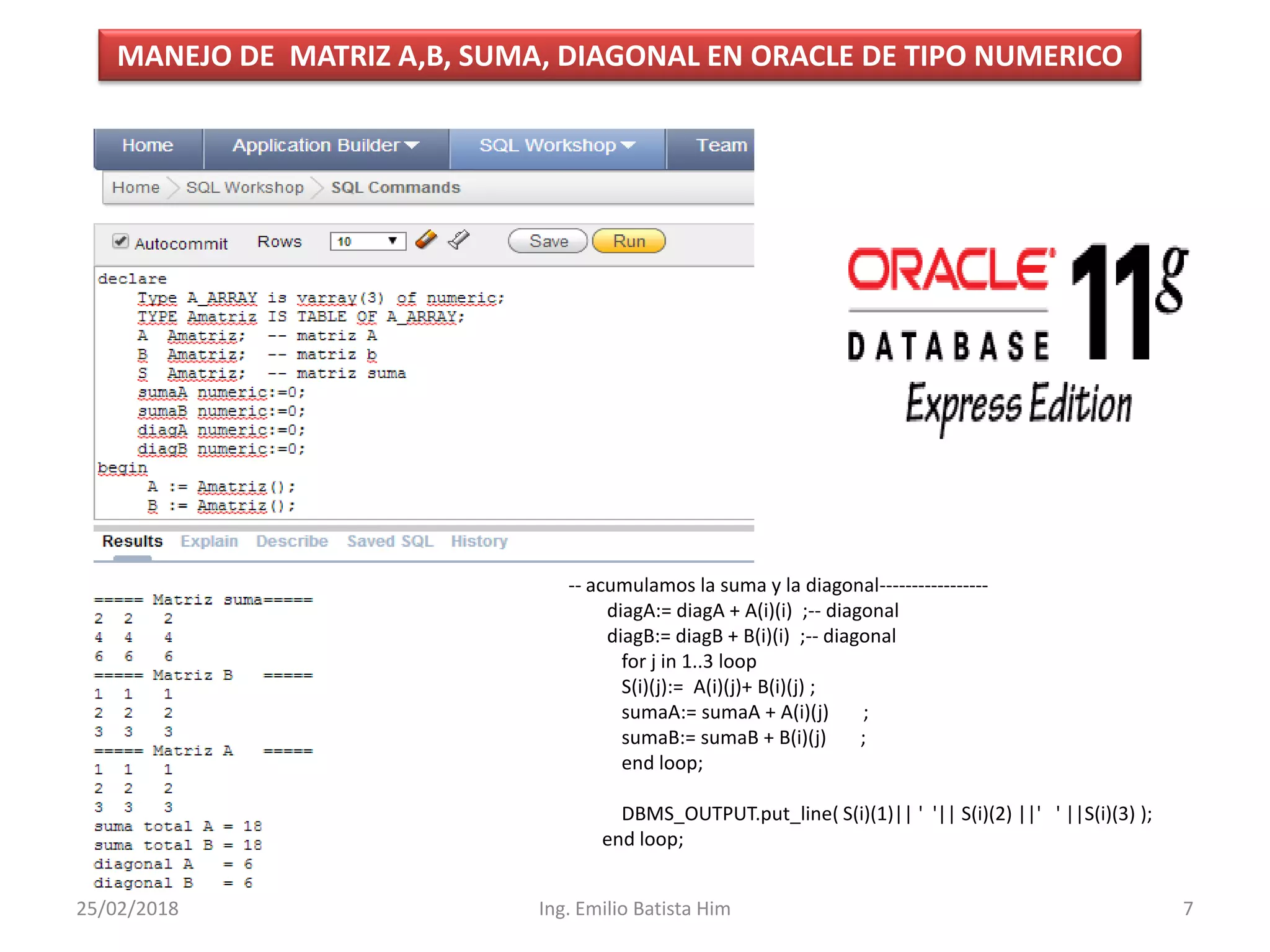Click the Save button

[548, 241]
